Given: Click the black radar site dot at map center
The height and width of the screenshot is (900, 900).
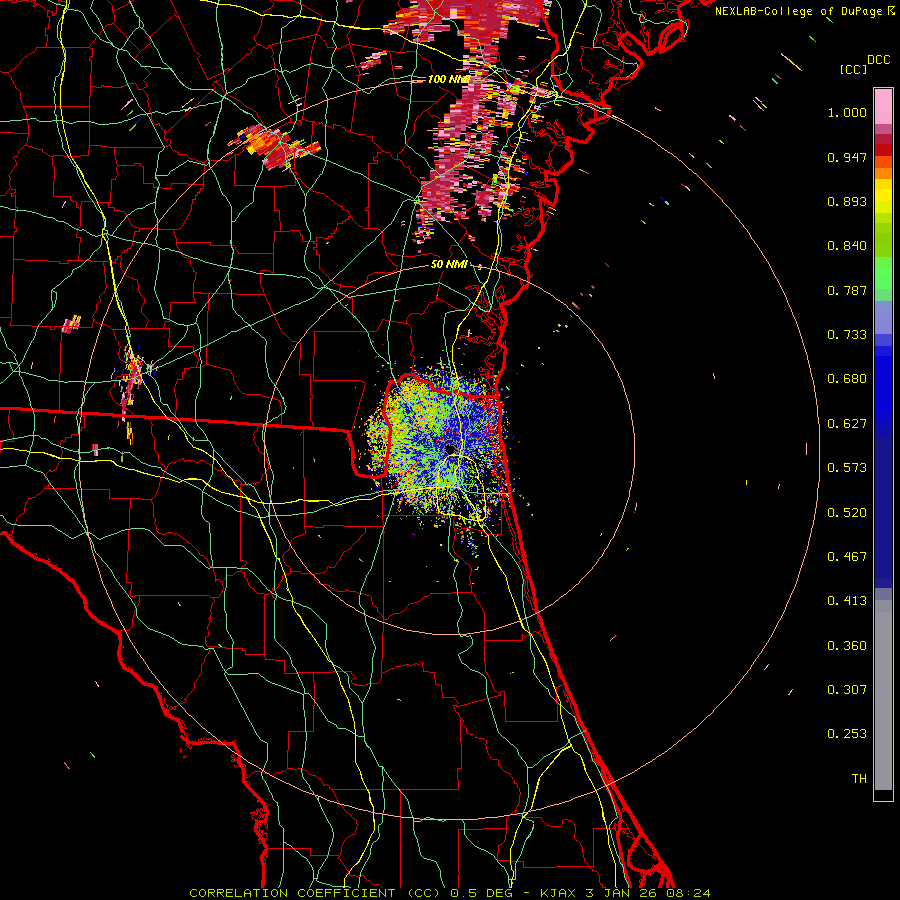Looking at the screenshot, I should coord(450,448).
